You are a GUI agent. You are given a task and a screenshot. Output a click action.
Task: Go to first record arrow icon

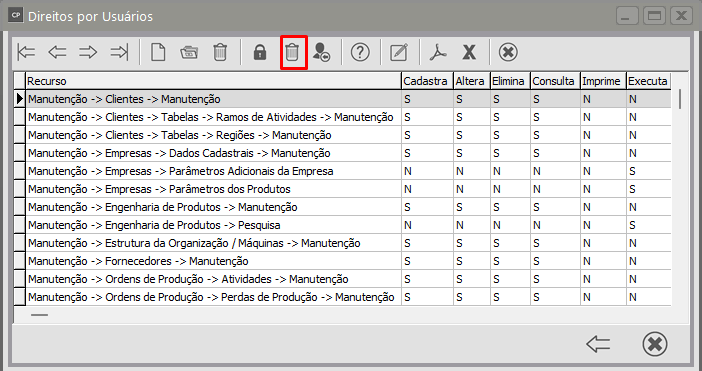(x=27, y=52)
